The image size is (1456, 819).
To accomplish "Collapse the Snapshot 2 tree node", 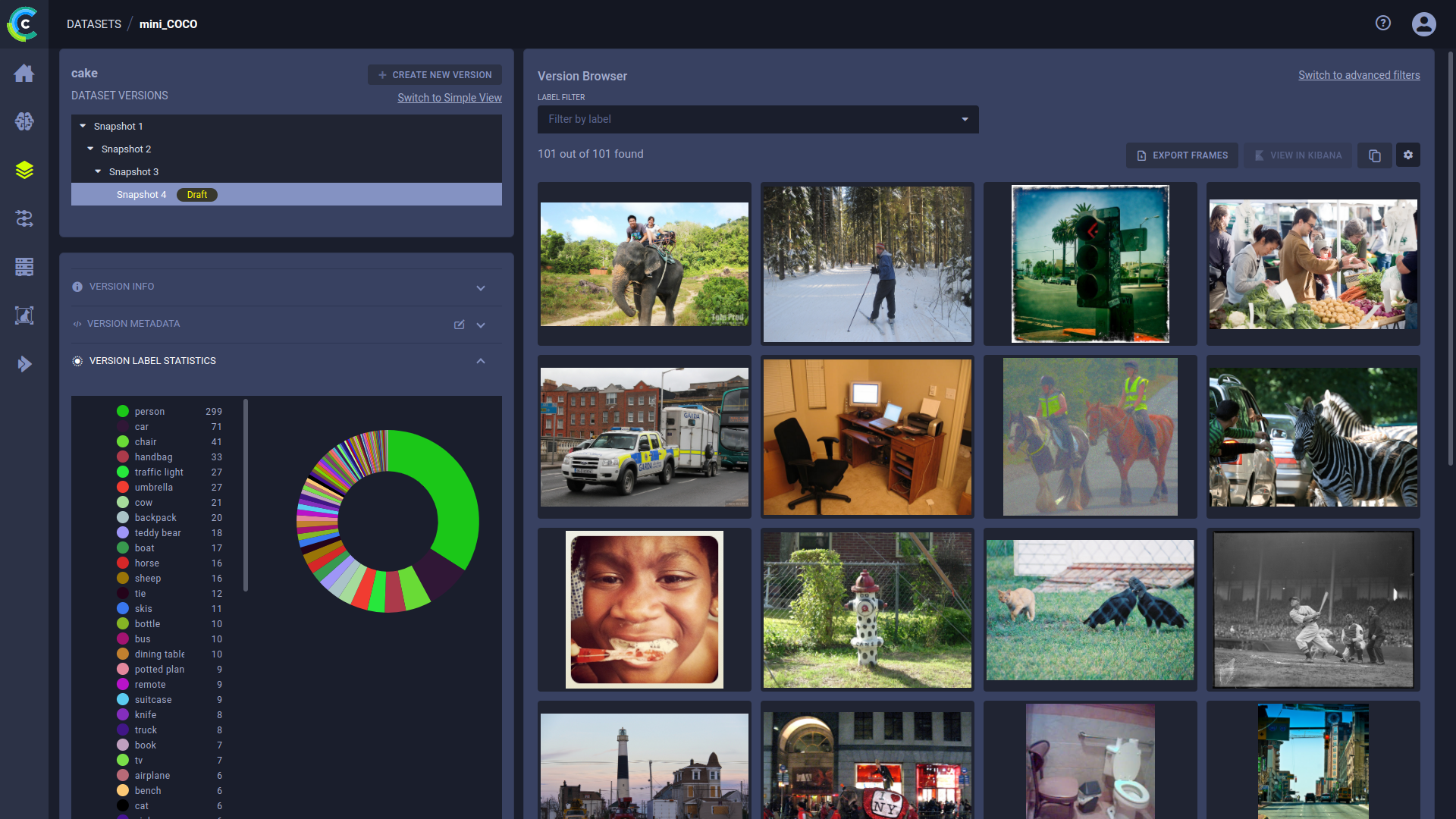I will click(x=90, y=149).
